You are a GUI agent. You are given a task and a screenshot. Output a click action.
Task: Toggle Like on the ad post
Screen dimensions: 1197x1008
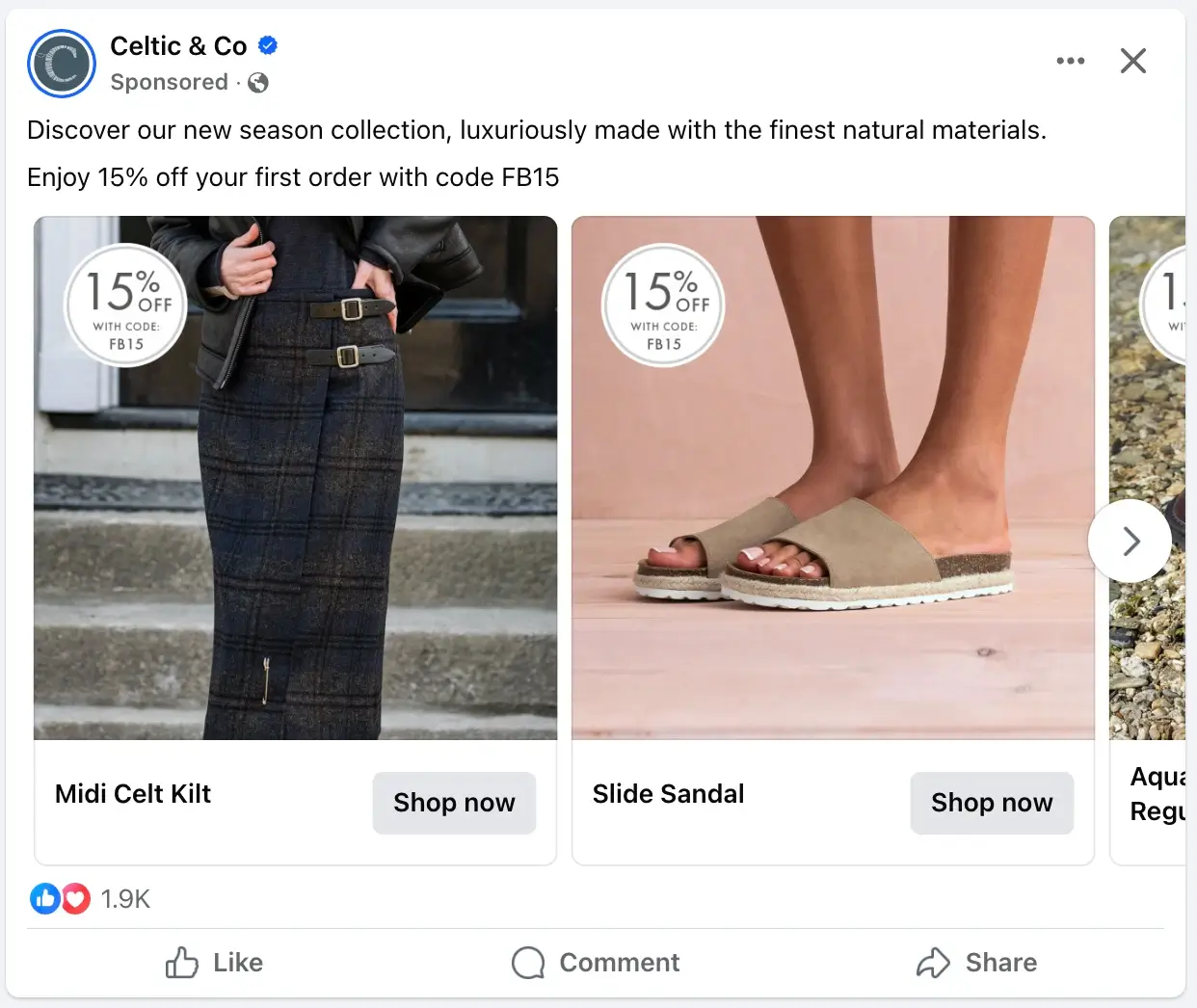[x=214, y=963]
